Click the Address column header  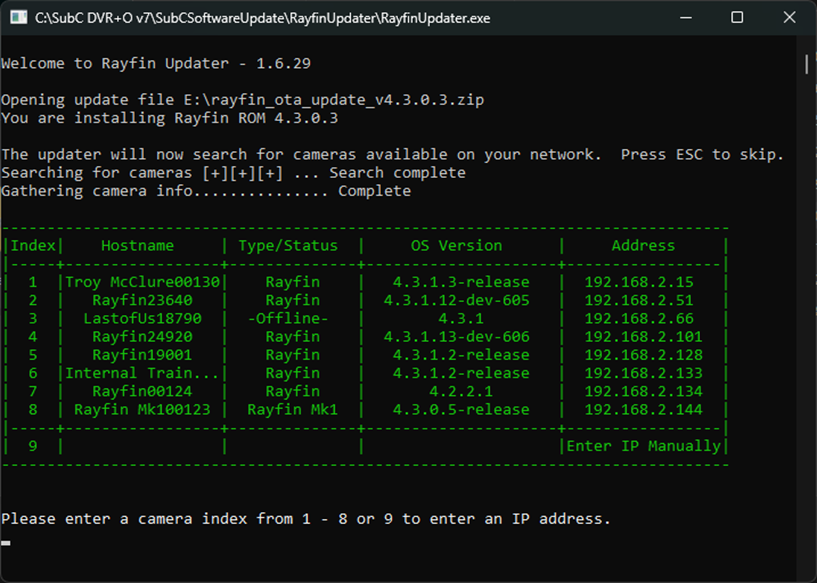point(643,245)
